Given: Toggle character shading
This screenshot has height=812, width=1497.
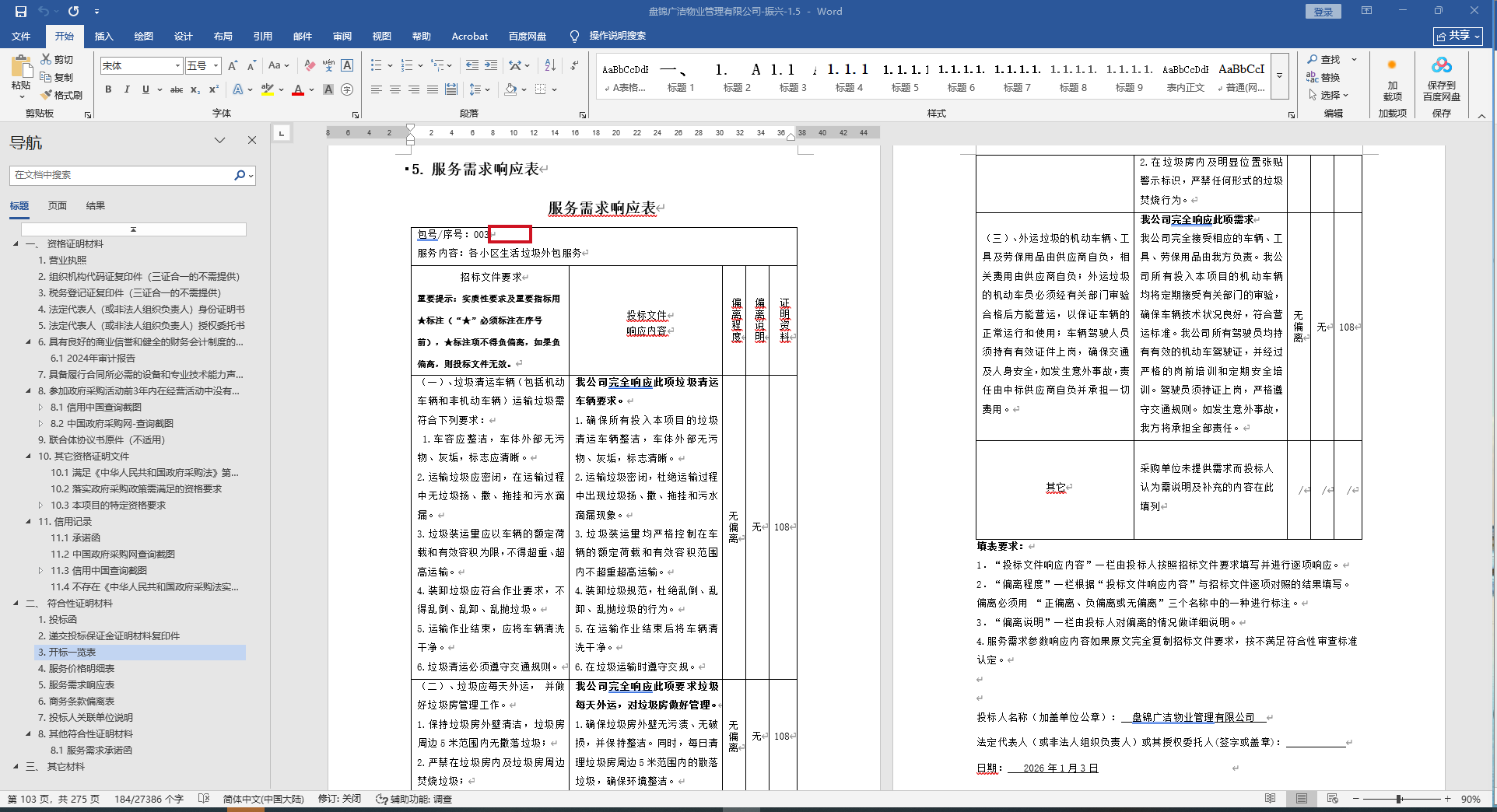Looking at the screenshot, I should 328,90.
